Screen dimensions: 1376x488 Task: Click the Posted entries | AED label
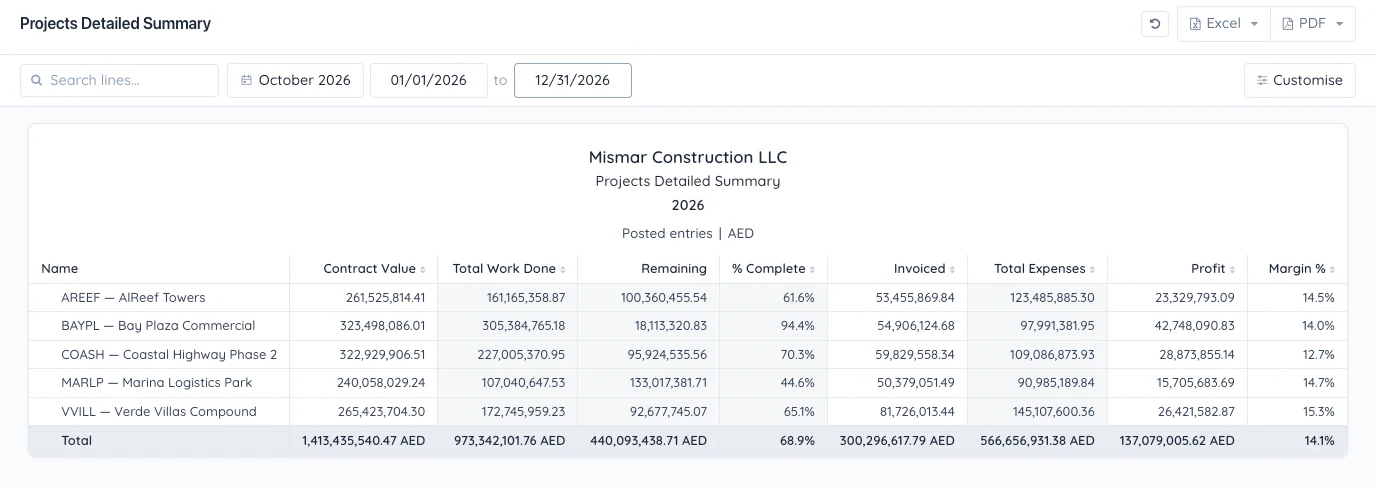click(x=688, y=233)
